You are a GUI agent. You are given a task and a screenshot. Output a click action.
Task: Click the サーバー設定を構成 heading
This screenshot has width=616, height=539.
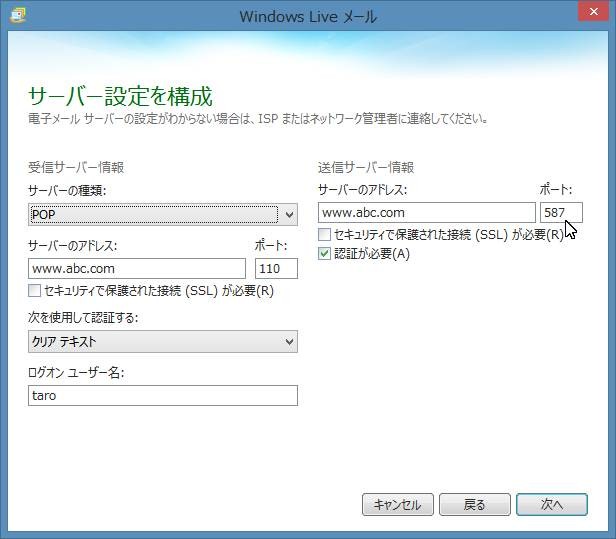point(120,96)
